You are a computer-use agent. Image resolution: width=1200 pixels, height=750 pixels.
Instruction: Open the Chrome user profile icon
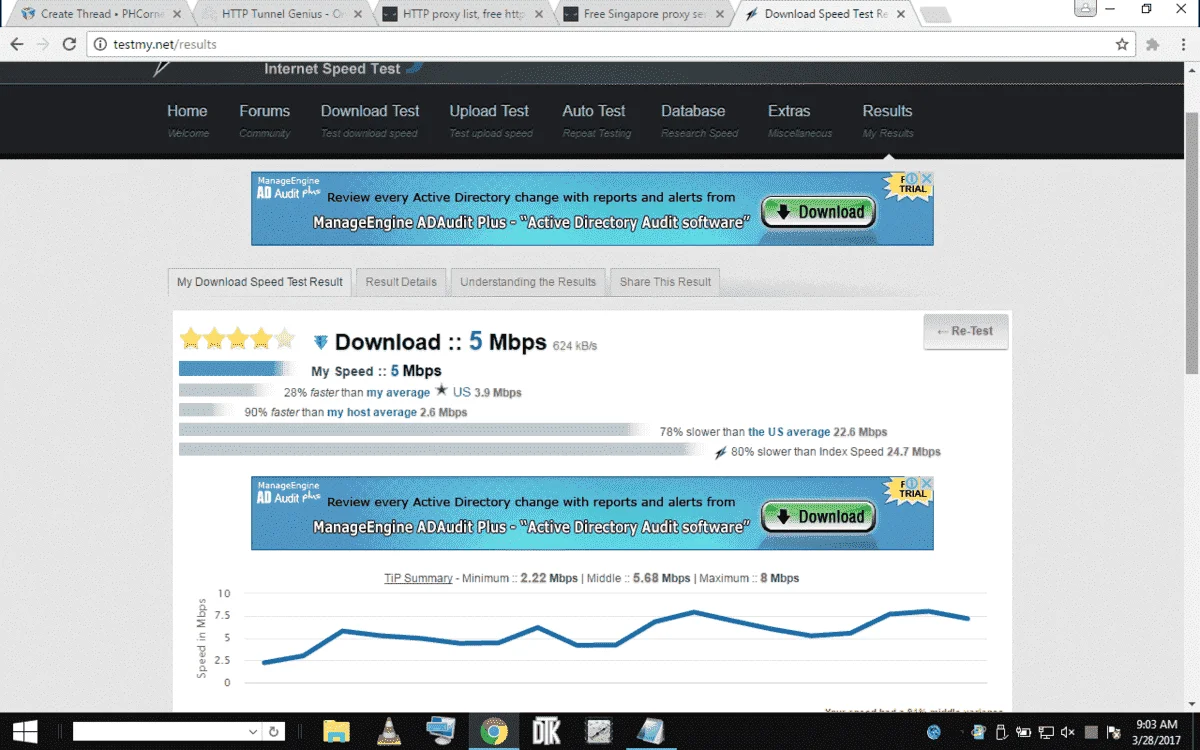[x=1086, y=9]
